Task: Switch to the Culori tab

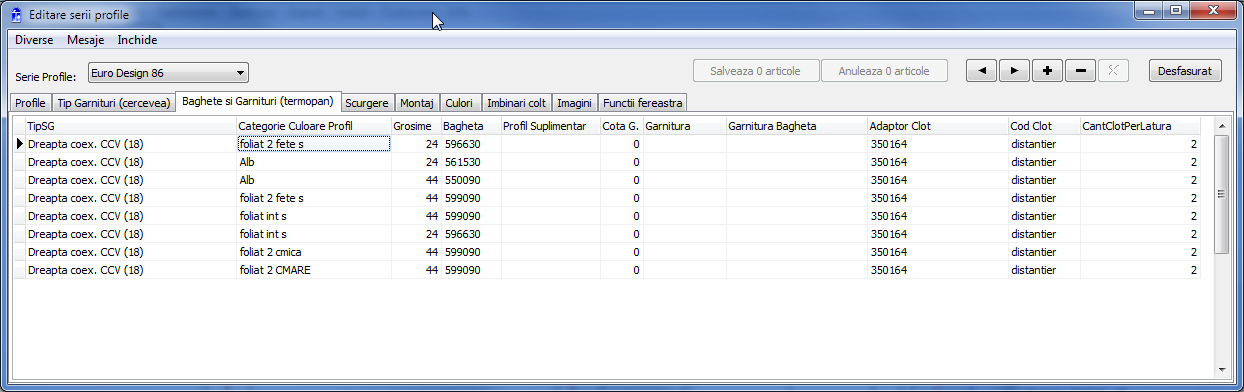Action: pos(459,103)
